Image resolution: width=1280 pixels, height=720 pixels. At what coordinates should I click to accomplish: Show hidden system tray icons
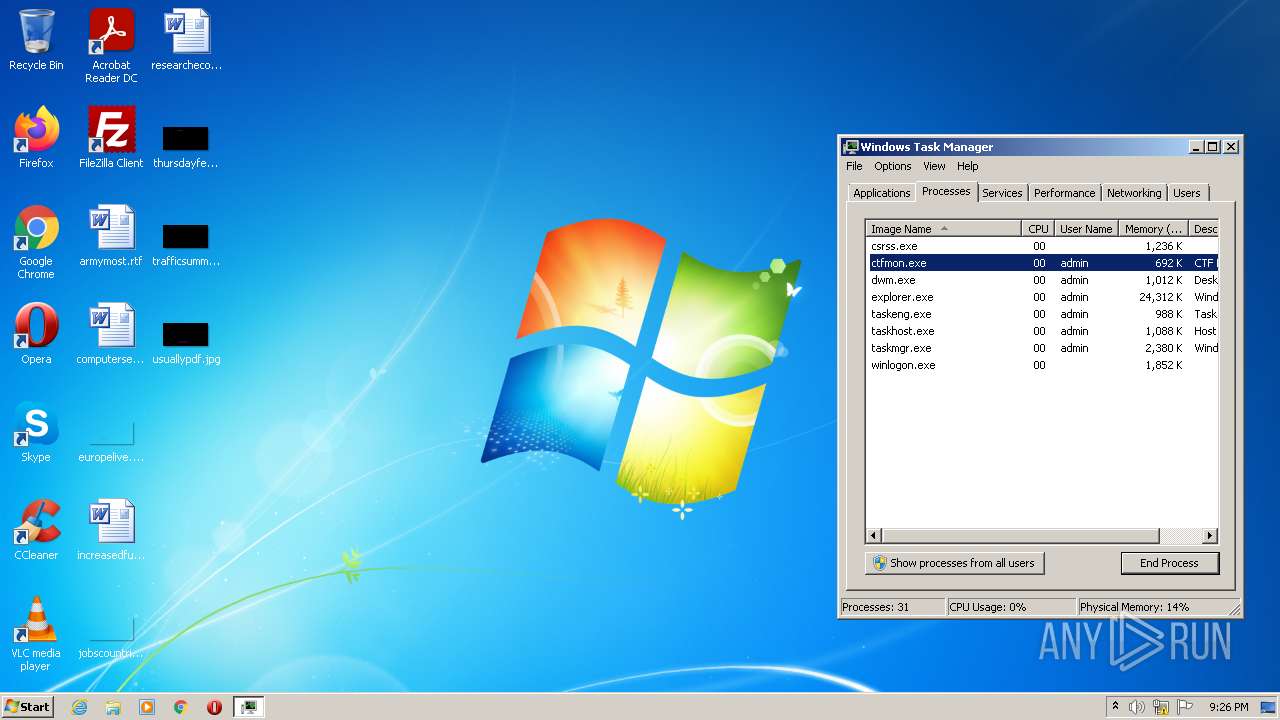coord(1115,706)
